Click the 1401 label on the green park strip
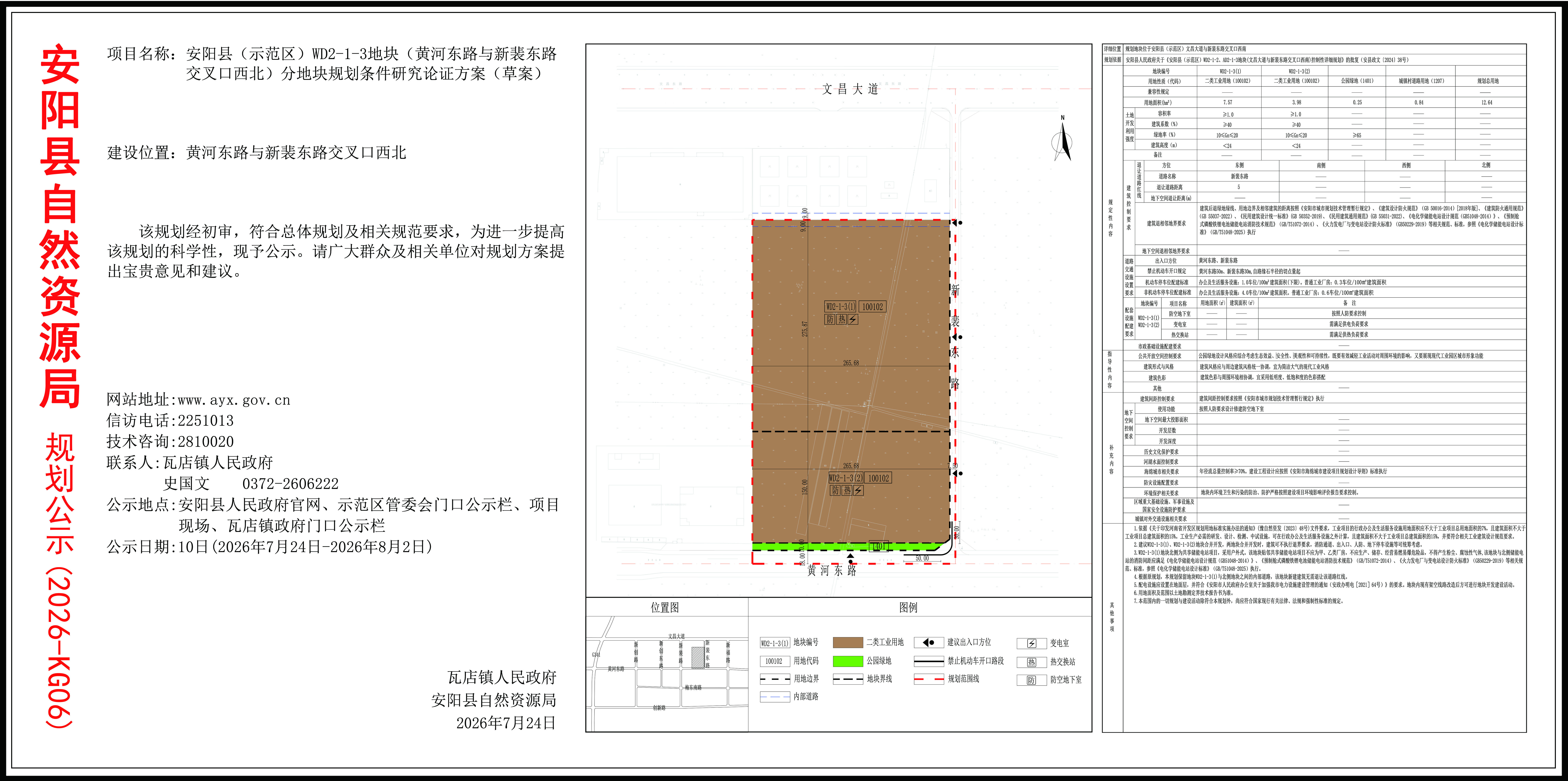This screenshot has width=1568, height=781. [879, 546]
